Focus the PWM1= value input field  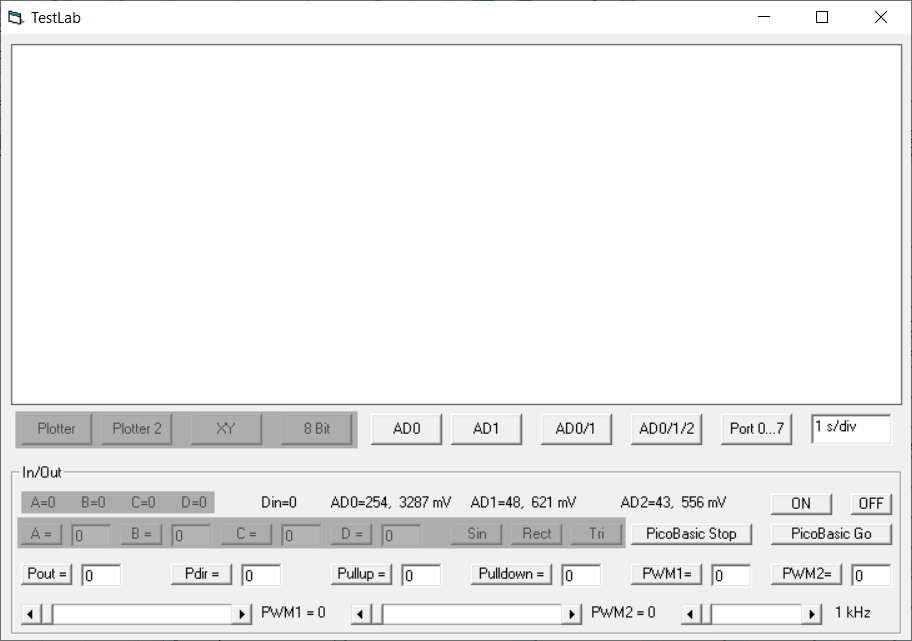pyautogui.click(x=730, y=575)
